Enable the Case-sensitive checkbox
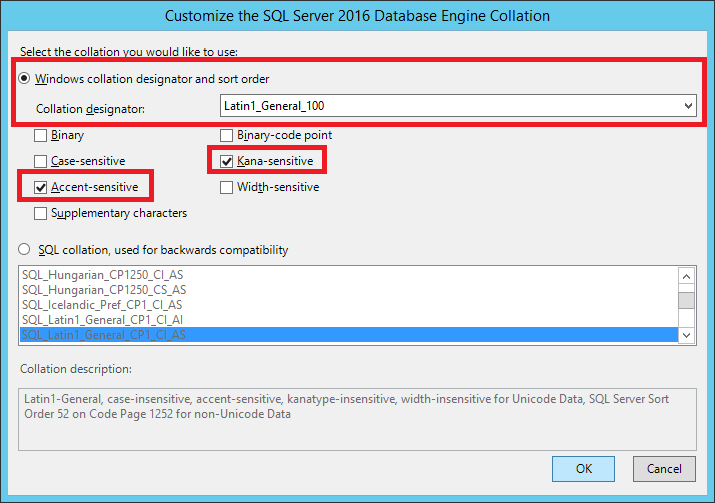This screenshot has width=715, height=503. coord(41,161)
